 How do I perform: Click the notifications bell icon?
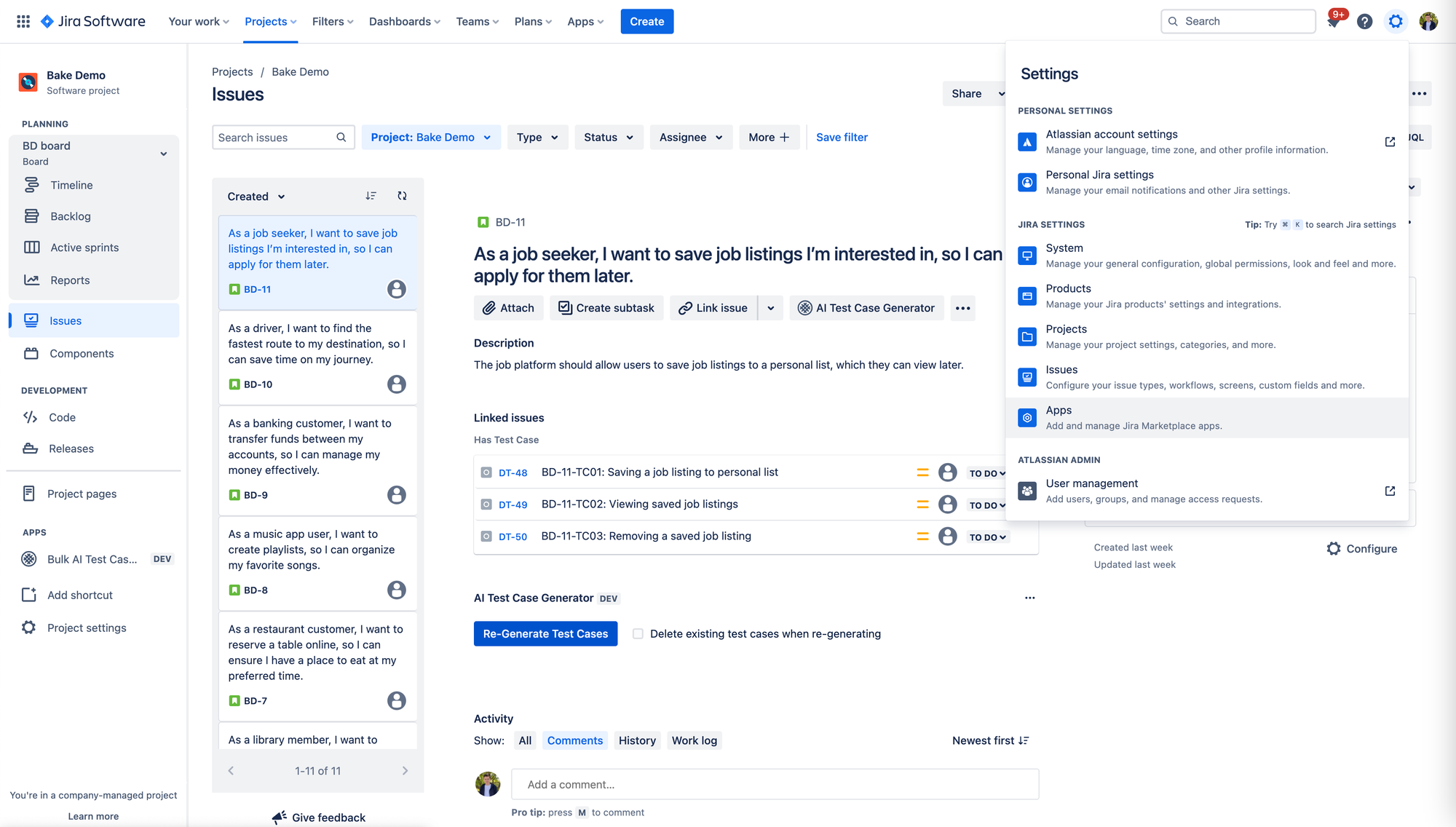click(1334, 22)
